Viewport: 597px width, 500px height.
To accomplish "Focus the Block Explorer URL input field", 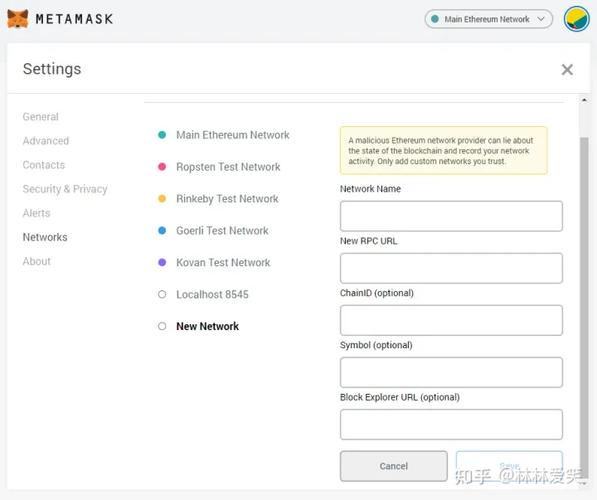I will (451, 425).
